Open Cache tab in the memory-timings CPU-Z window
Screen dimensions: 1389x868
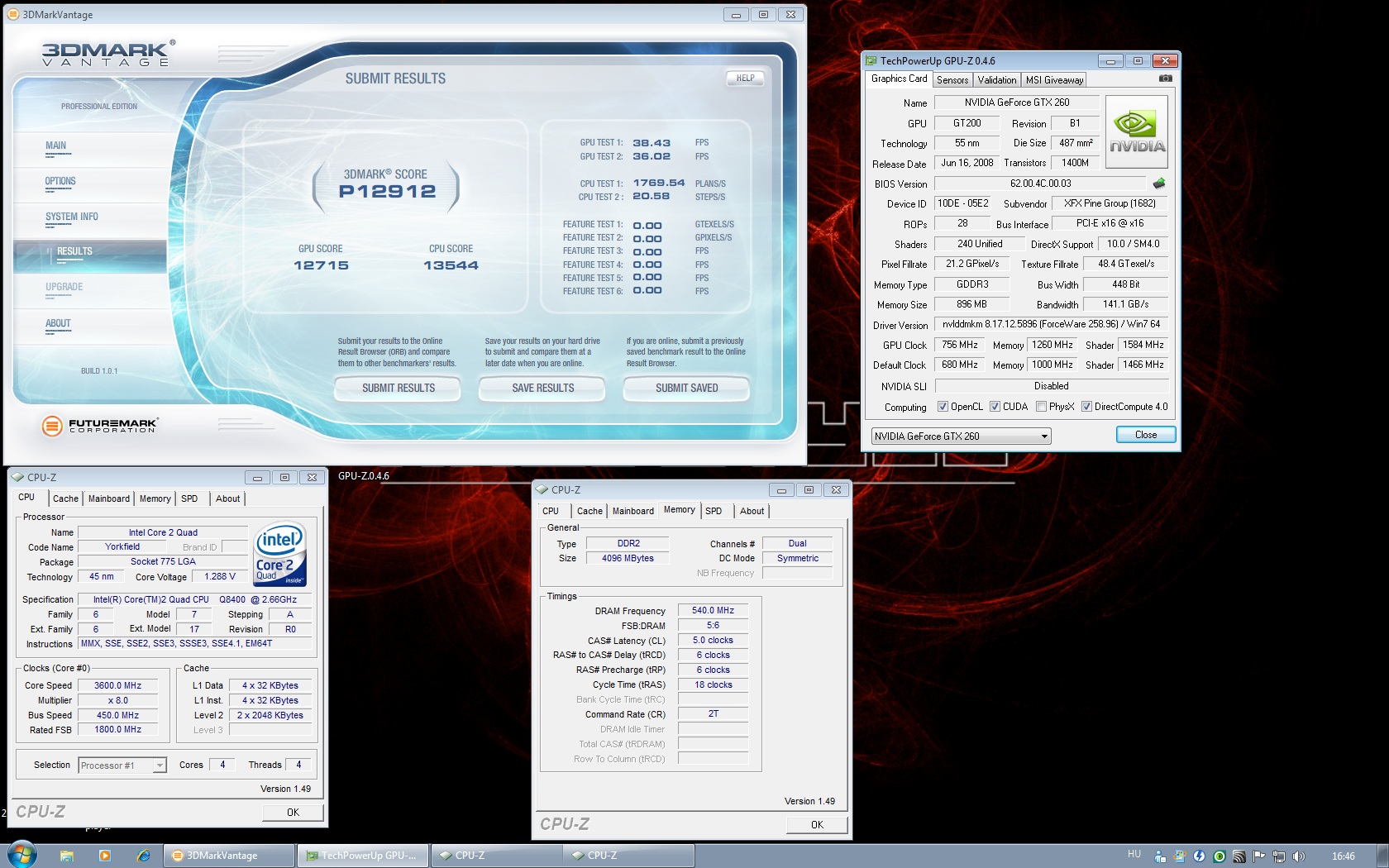point(589,511)
